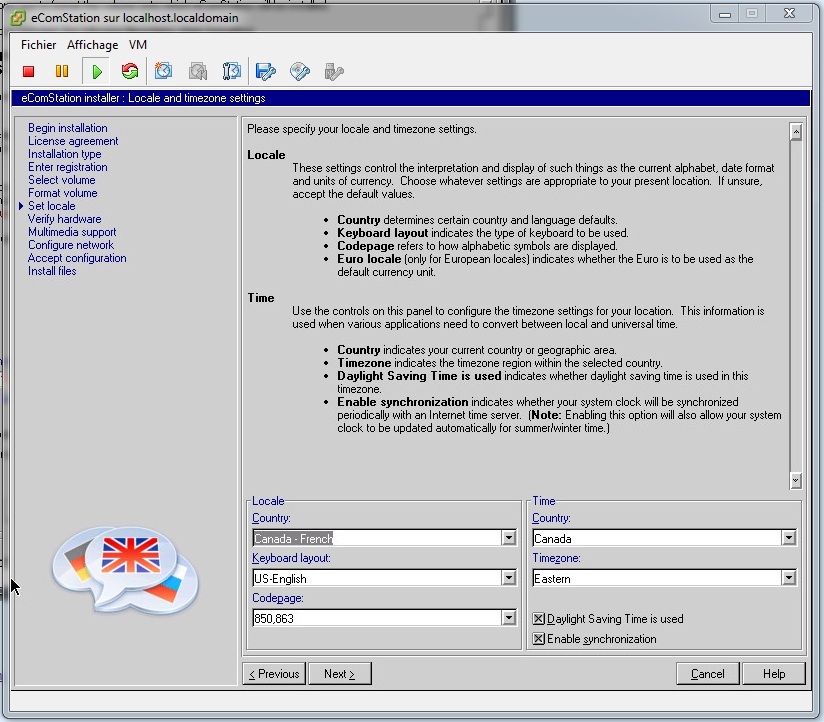The image size is (824, 722).
Task: Click the Next button
Action: click(339, 674)
